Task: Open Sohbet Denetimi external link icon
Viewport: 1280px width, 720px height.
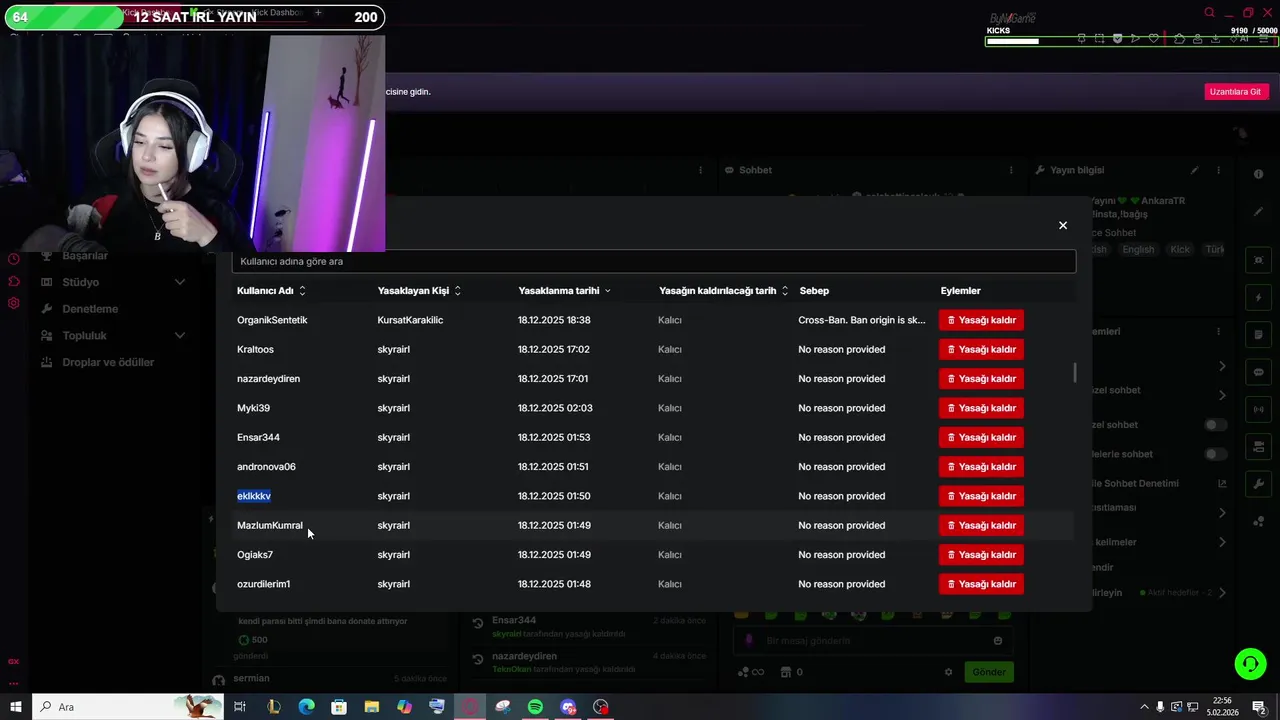Action: 1222,483
